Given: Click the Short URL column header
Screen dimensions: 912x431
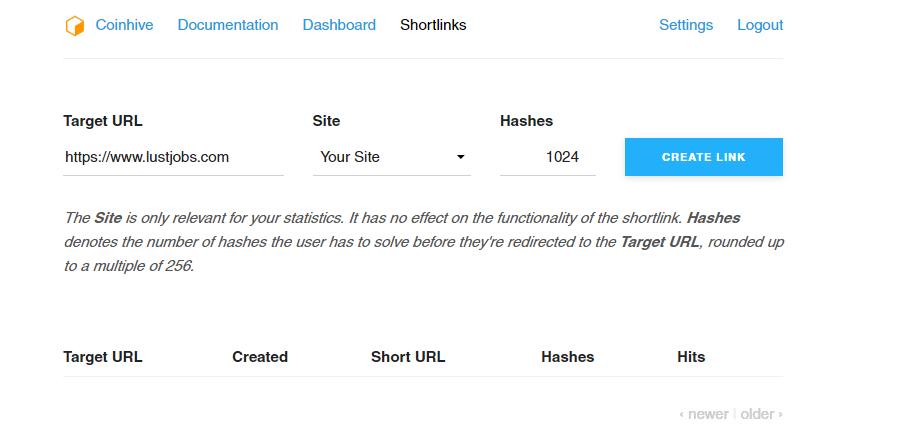Looking at the screenshot, I should pyautogui.click(x=408, y=357).
